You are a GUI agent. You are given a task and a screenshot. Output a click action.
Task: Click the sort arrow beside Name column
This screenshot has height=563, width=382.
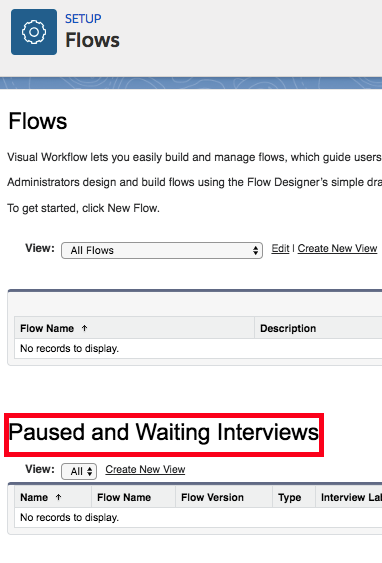coord(59,497)
